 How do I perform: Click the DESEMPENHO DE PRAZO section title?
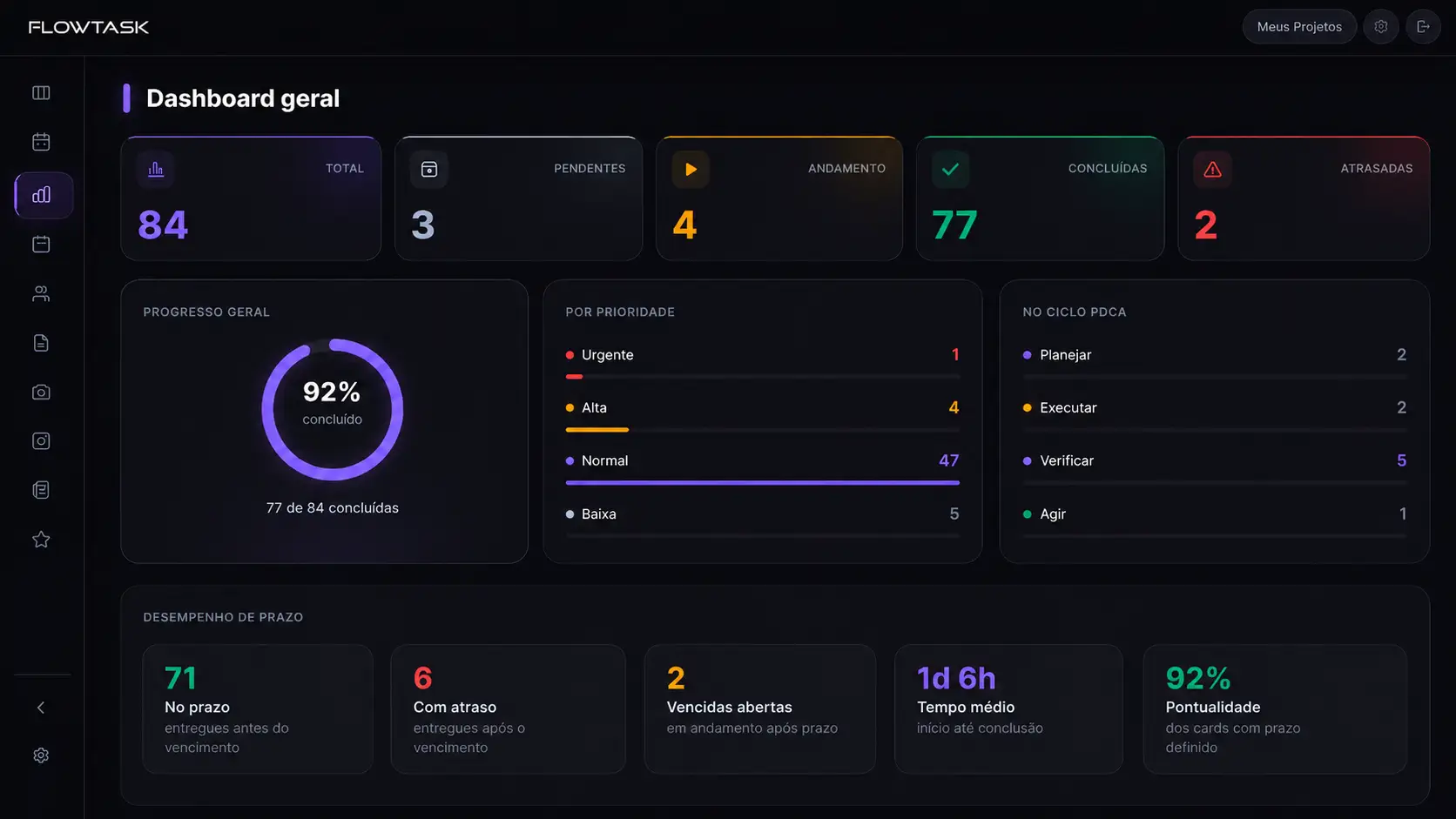coord(223,617)
